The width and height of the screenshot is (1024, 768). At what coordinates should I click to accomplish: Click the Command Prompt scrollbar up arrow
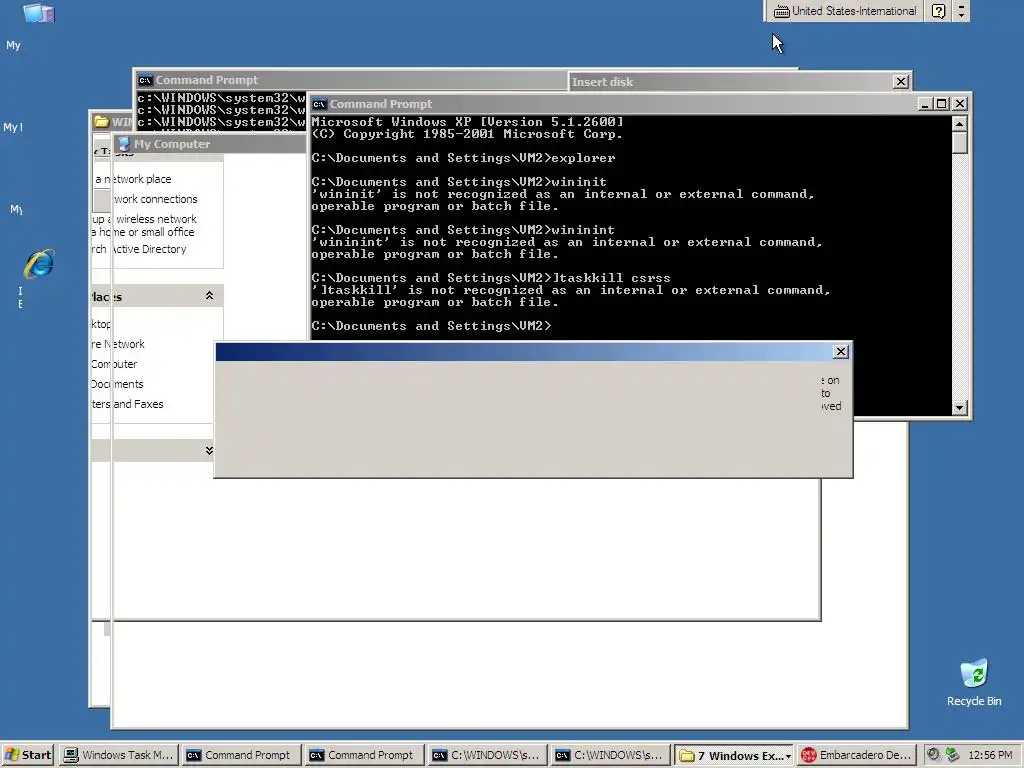(959, 123)
